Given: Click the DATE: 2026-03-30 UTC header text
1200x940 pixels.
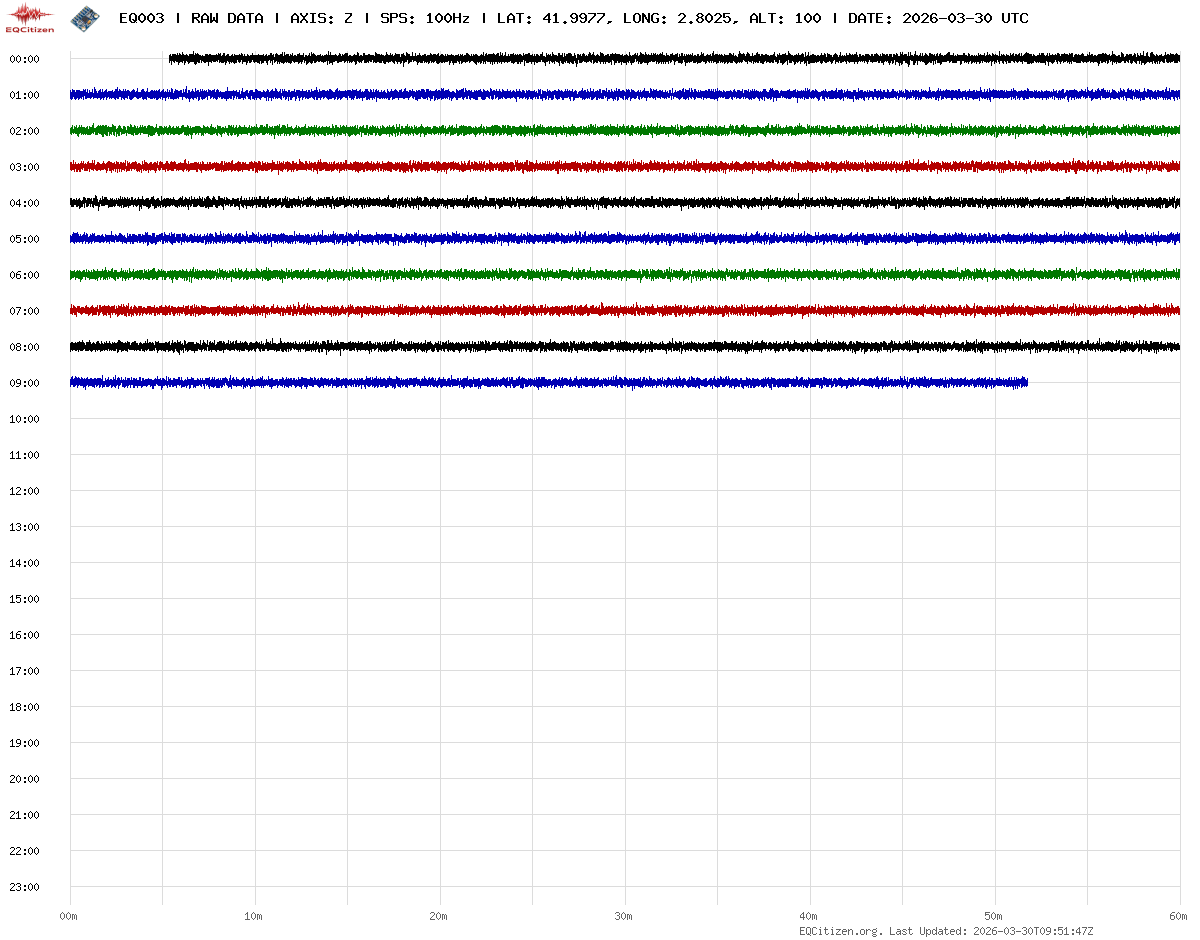Looking at the screenshot, I should (938, 18).
